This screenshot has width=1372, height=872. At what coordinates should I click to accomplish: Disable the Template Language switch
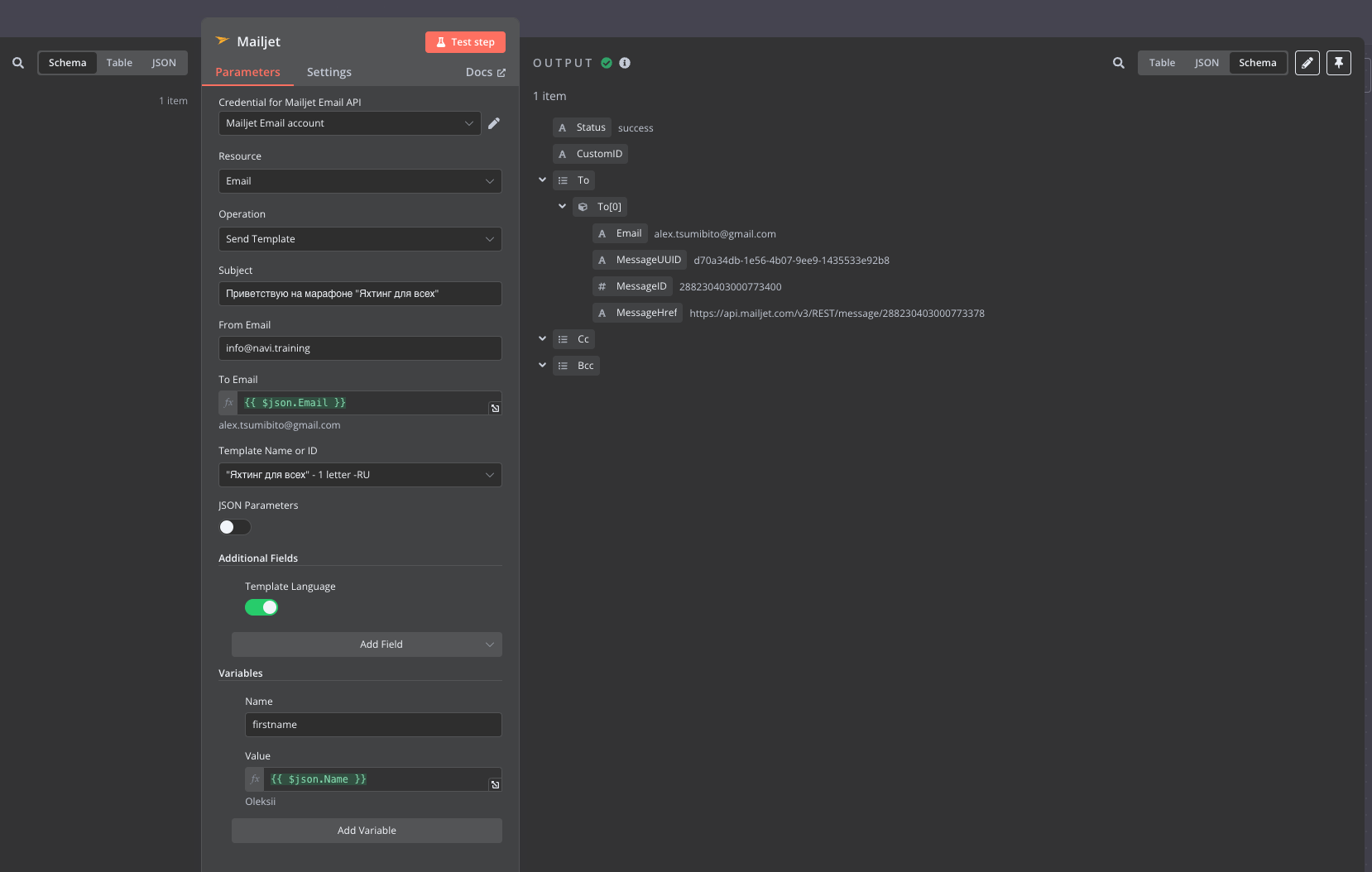click(x=261, y=607)
